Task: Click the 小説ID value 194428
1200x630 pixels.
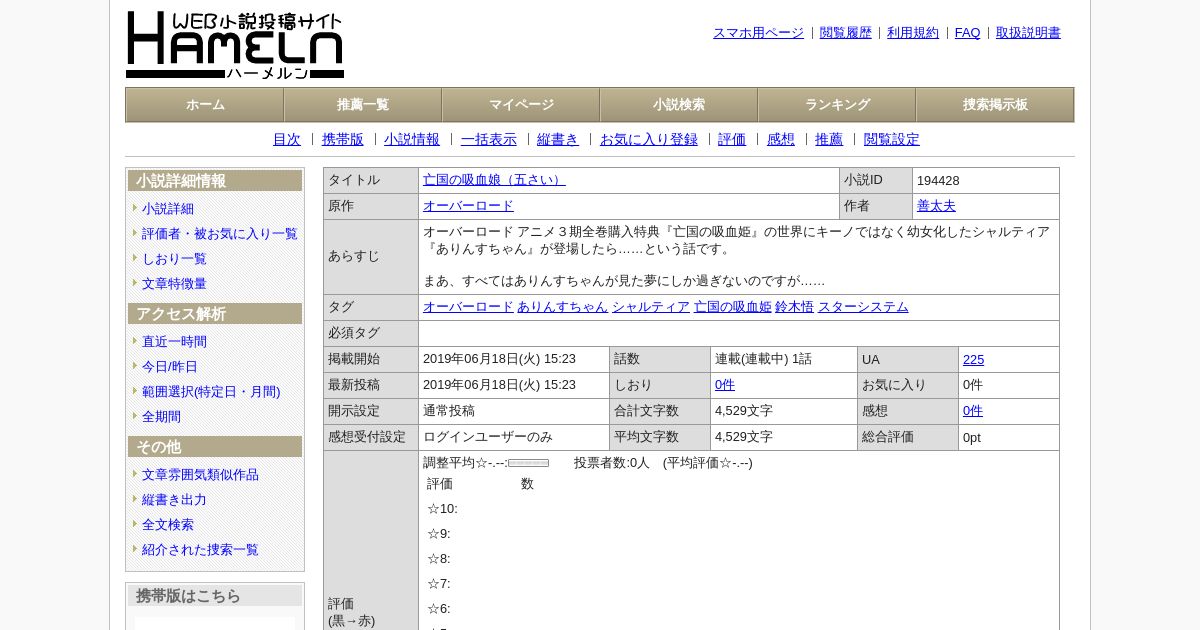Action: (938, 181)
